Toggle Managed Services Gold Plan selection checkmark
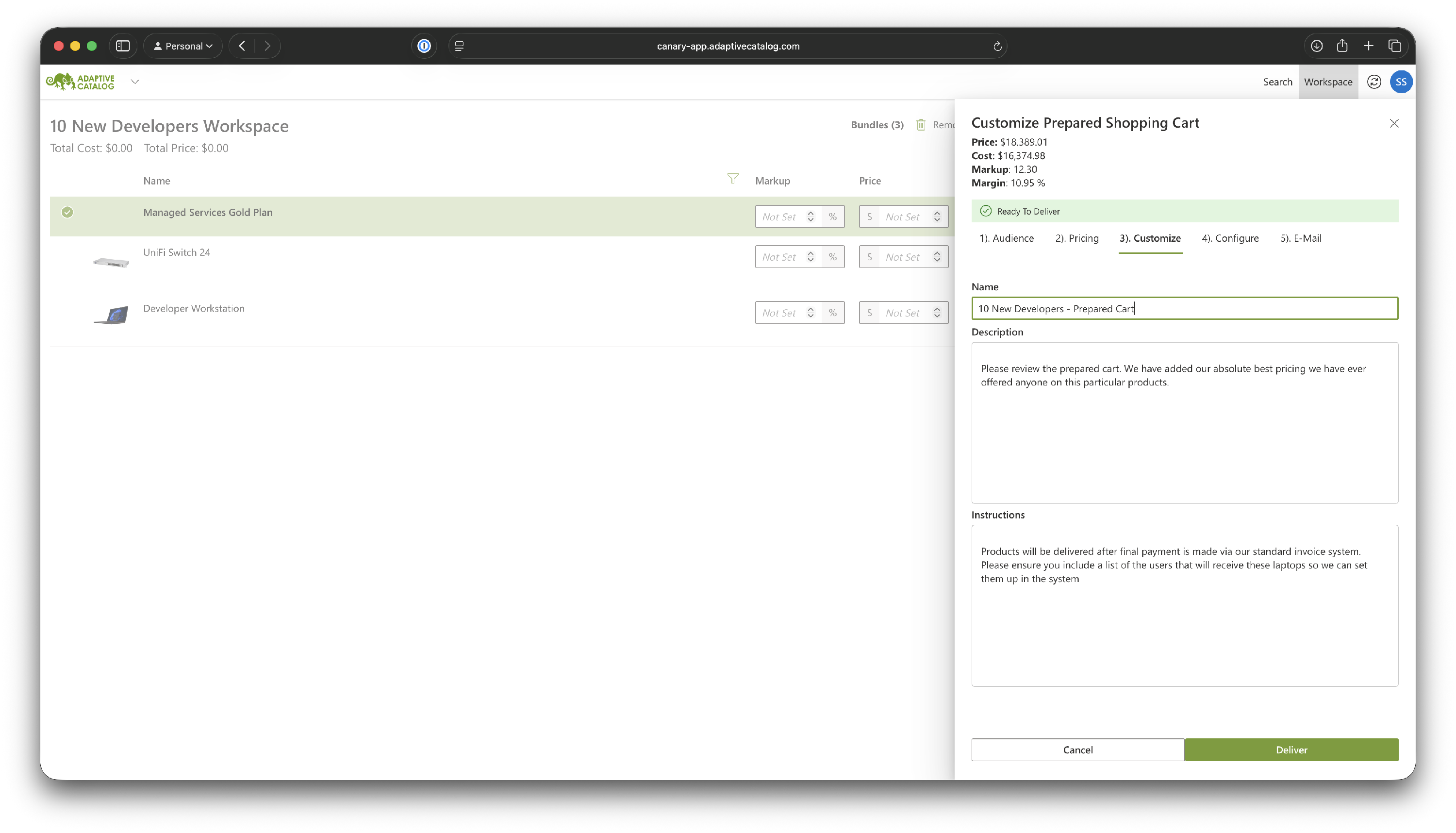This screenshot has width=1456, height=833. pyautogui.click(x=67, y=212)
